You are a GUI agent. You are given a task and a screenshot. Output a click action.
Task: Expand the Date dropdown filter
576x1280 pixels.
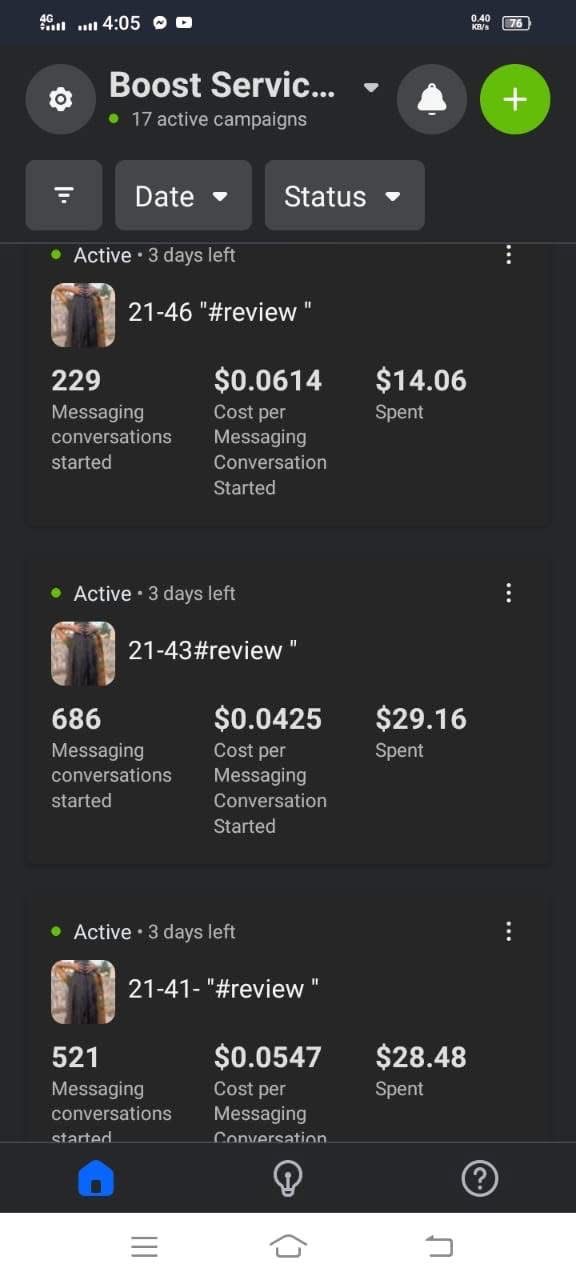click(183, 195)
